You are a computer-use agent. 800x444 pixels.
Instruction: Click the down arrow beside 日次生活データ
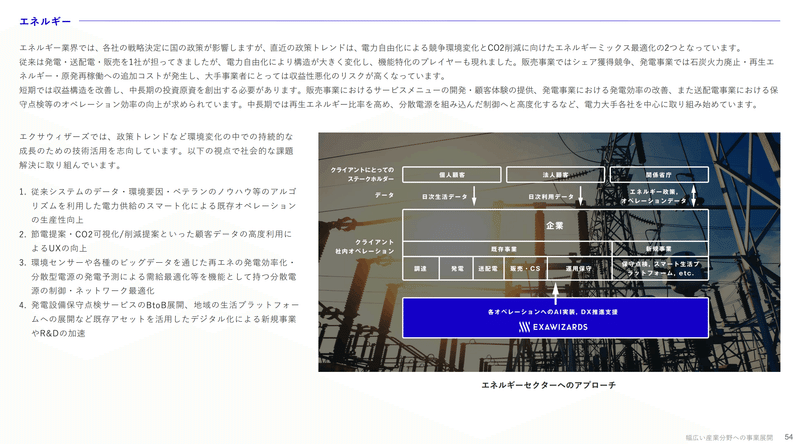(x=474, y=196)
